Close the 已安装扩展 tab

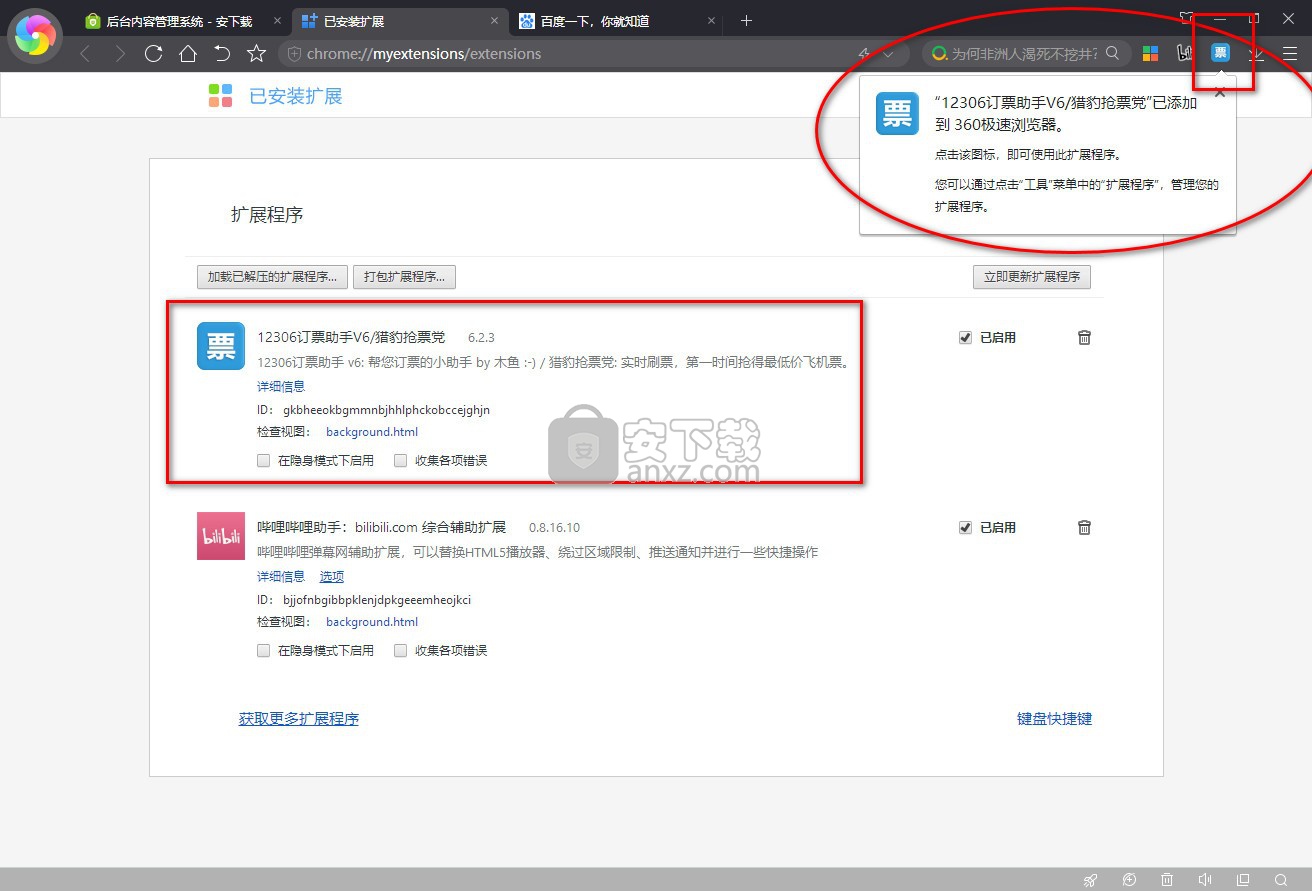pyautogui.click(x=495, y=20)
